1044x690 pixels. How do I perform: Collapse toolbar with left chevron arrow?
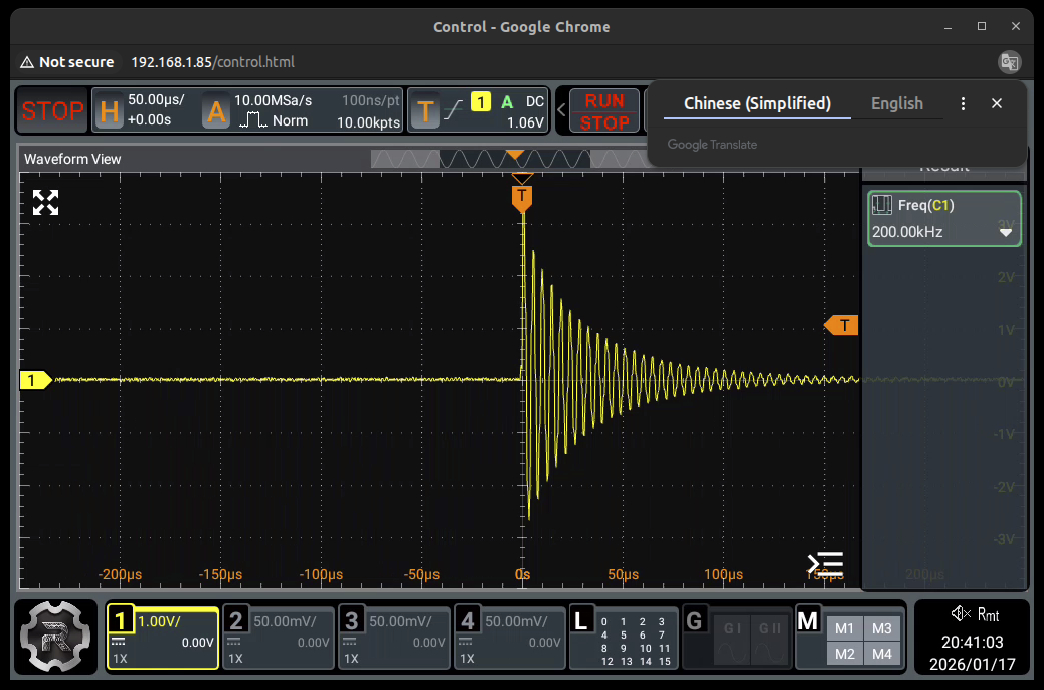562,110
